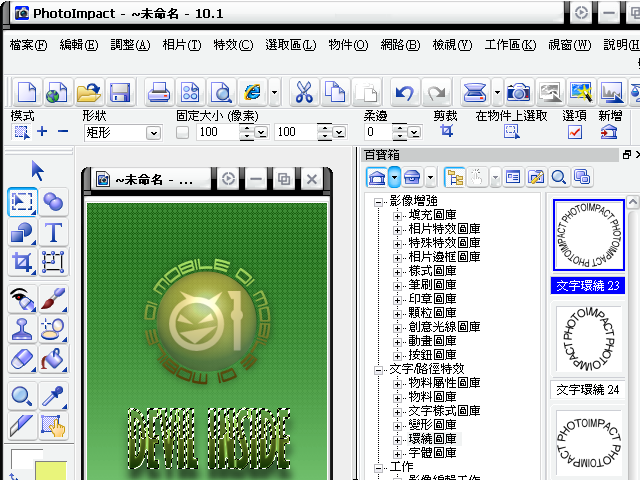Select the Eyedropper tool

53,396
